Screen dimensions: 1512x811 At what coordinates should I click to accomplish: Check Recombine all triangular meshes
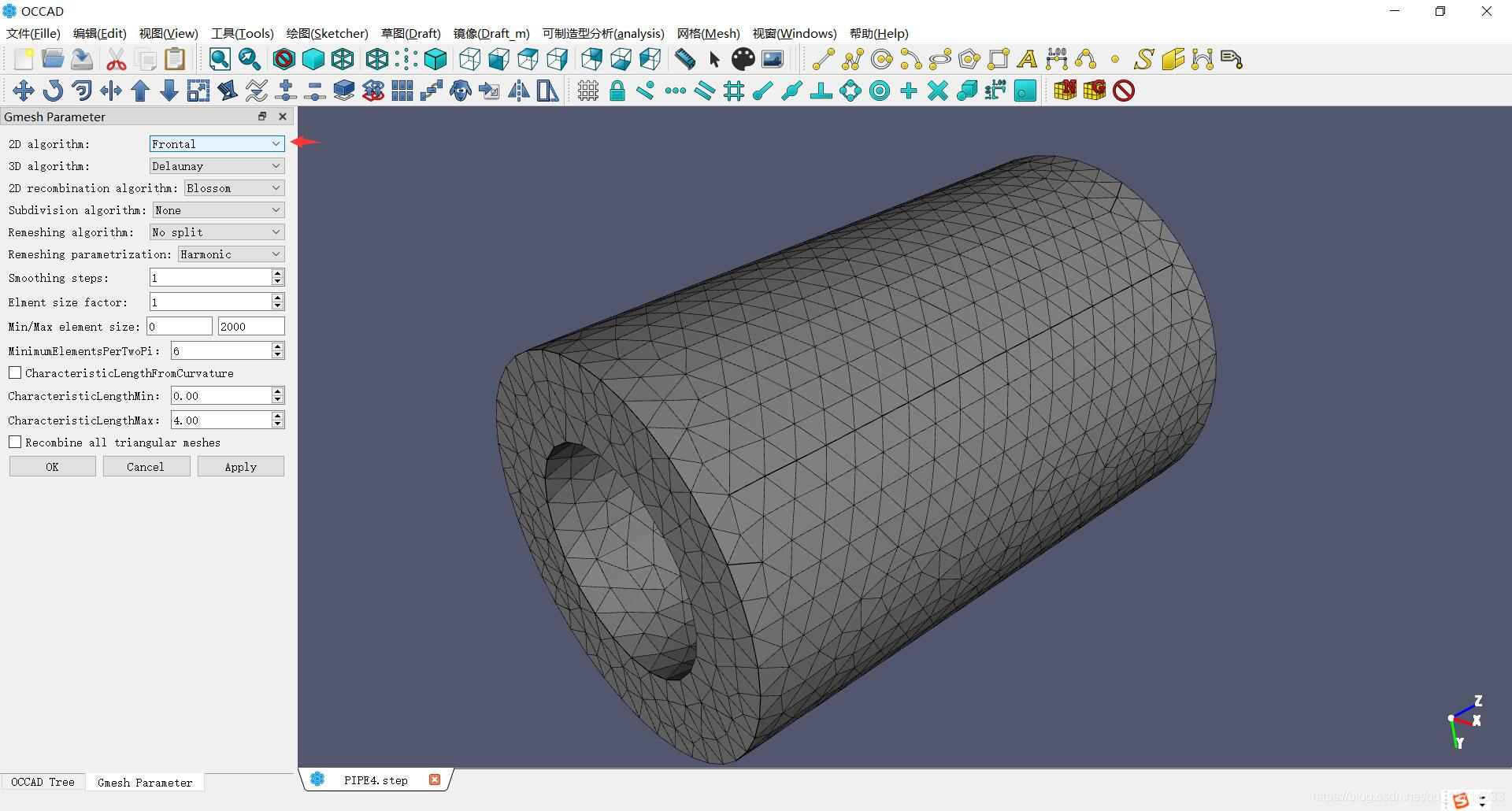(x=15, y=442)
